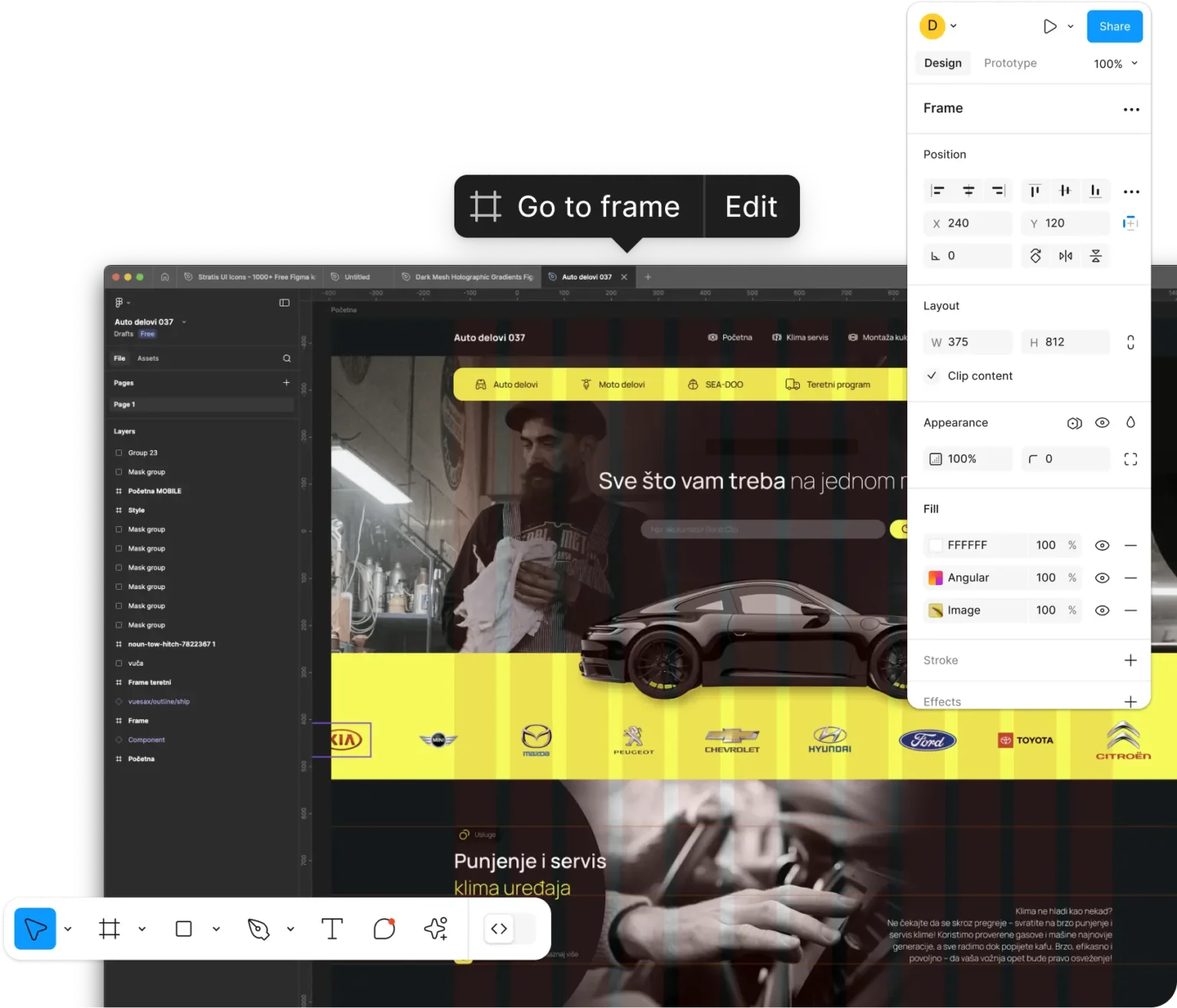Click the FFFFFF fill color swatch

click(x=936, y=545)
